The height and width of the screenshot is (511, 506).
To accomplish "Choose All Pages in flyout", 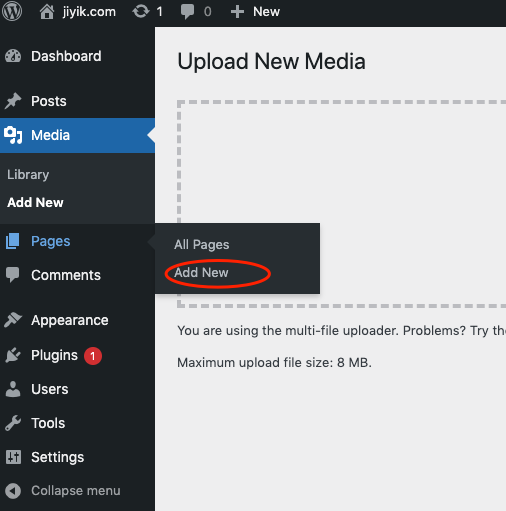I will tap(202, 245).
